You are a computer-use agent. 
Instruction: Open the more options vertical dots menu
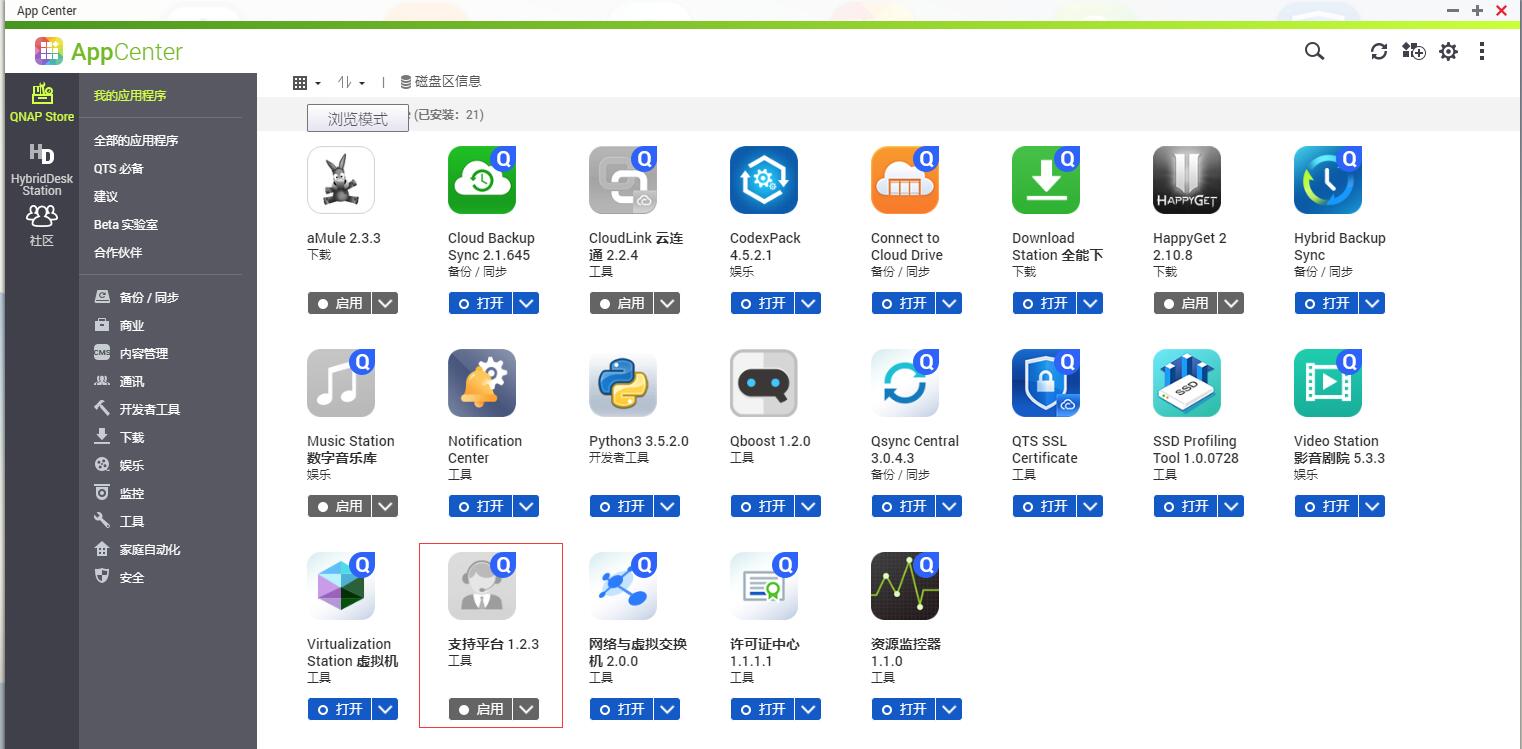pos(1482,51)
